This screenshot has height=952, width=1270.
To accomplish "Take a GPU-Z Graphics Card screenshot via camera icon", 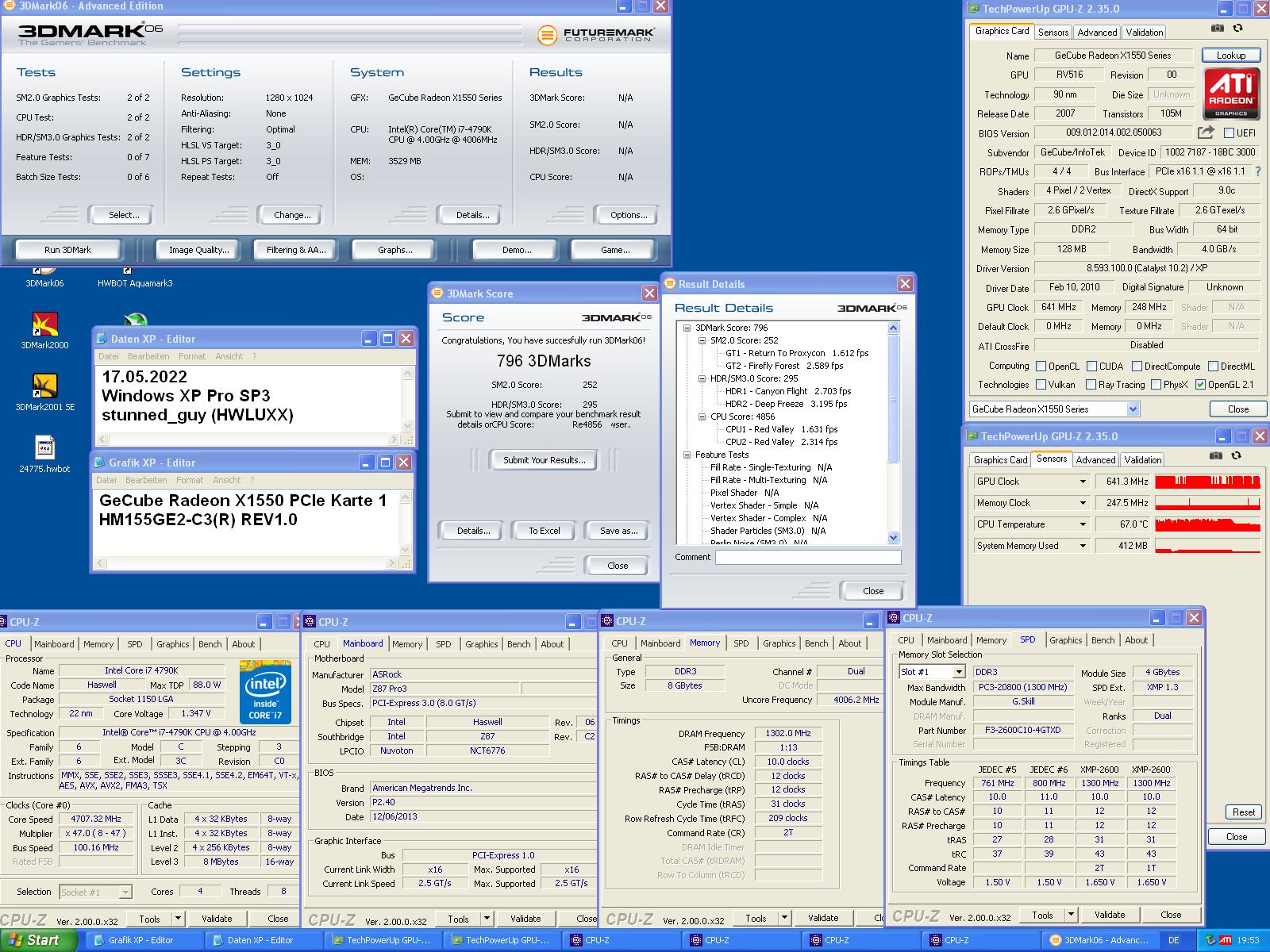I will [x=1218, y=29].
